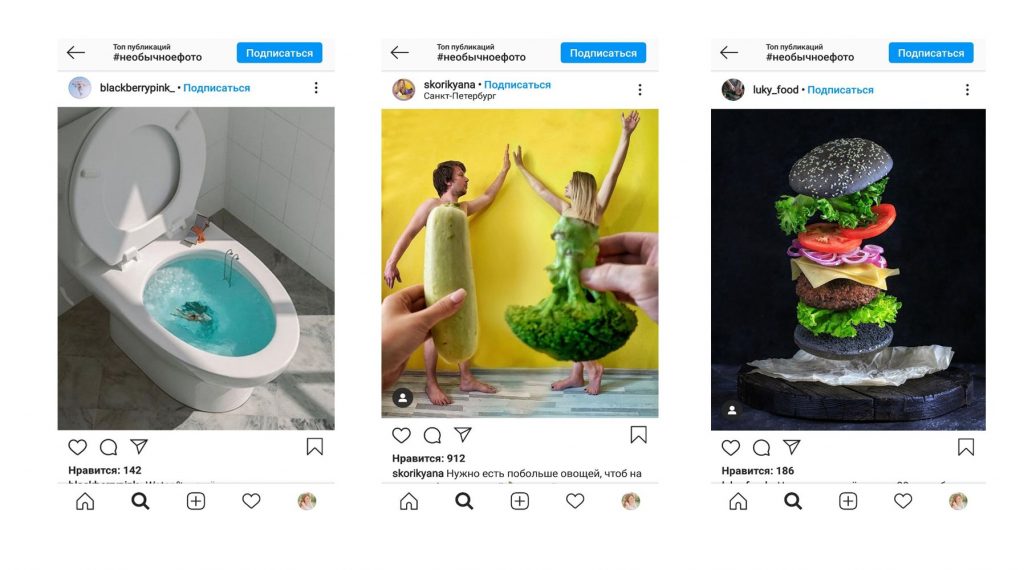Save skorikyana's post with the bookmark icon
The height and width of the screenshot is (570, 1024).
click(x=638, y=435)
